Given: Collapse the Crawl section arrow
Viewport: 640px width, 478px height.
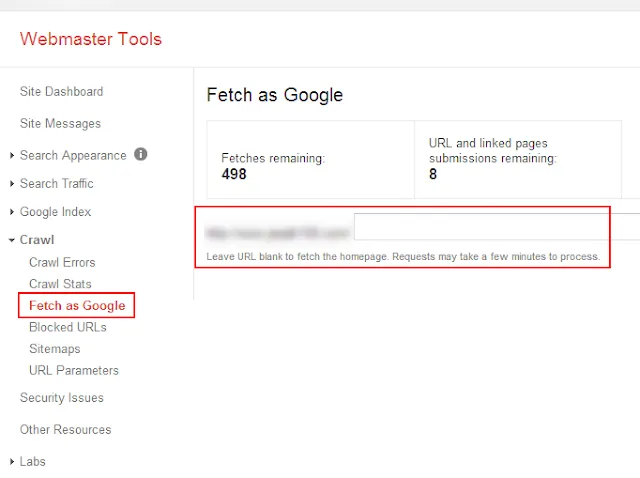Looking at the screenshot, I should [x=12, y=240].
